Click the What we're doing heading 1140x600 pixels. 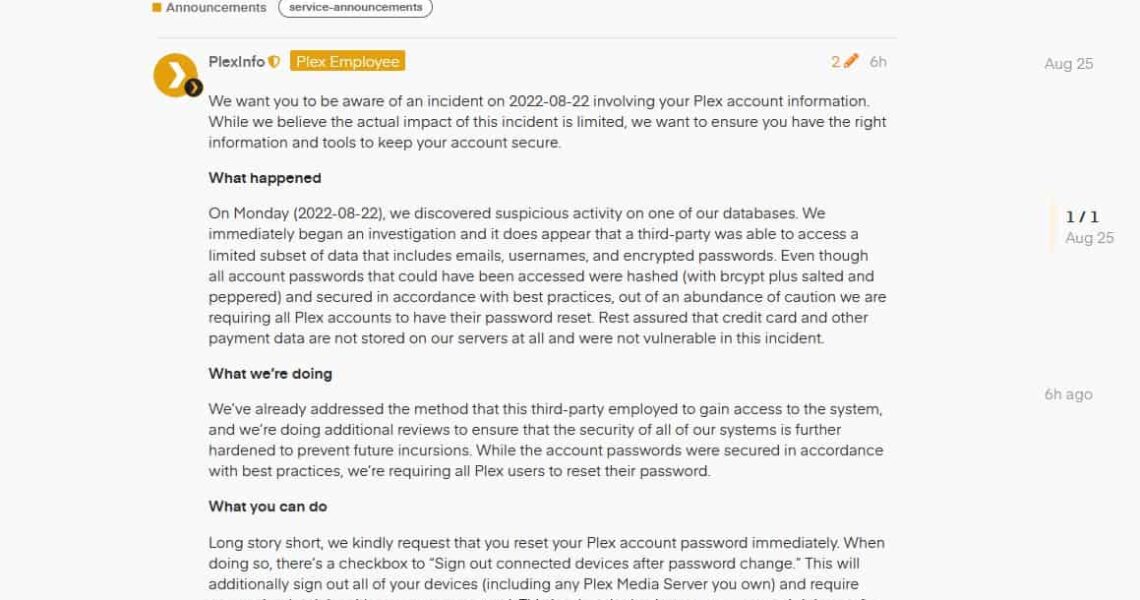pos(270,374)
